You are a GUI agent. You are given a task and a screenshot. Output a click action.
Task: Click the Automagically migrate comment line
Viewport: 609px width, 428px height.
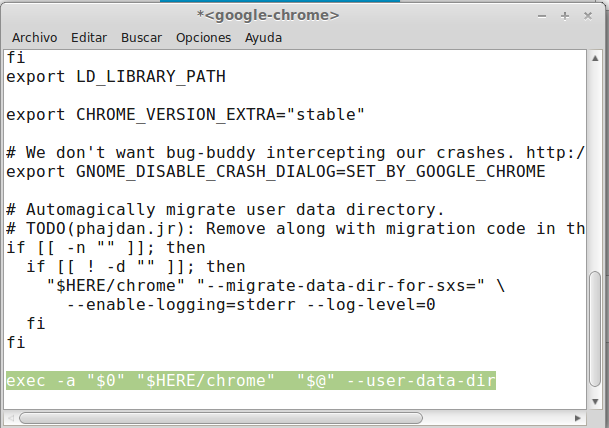tap(225, 210)
